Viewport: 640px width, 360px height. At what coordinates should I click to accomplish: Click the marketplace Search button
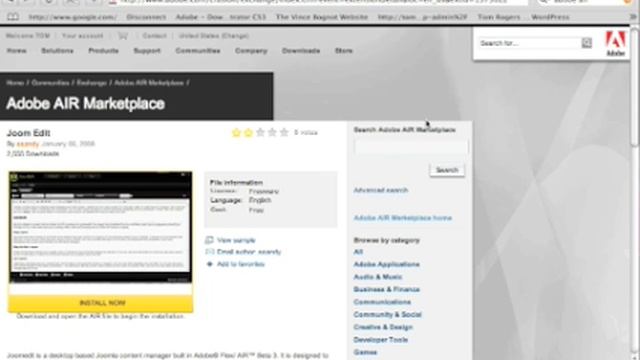coord(447,170)
